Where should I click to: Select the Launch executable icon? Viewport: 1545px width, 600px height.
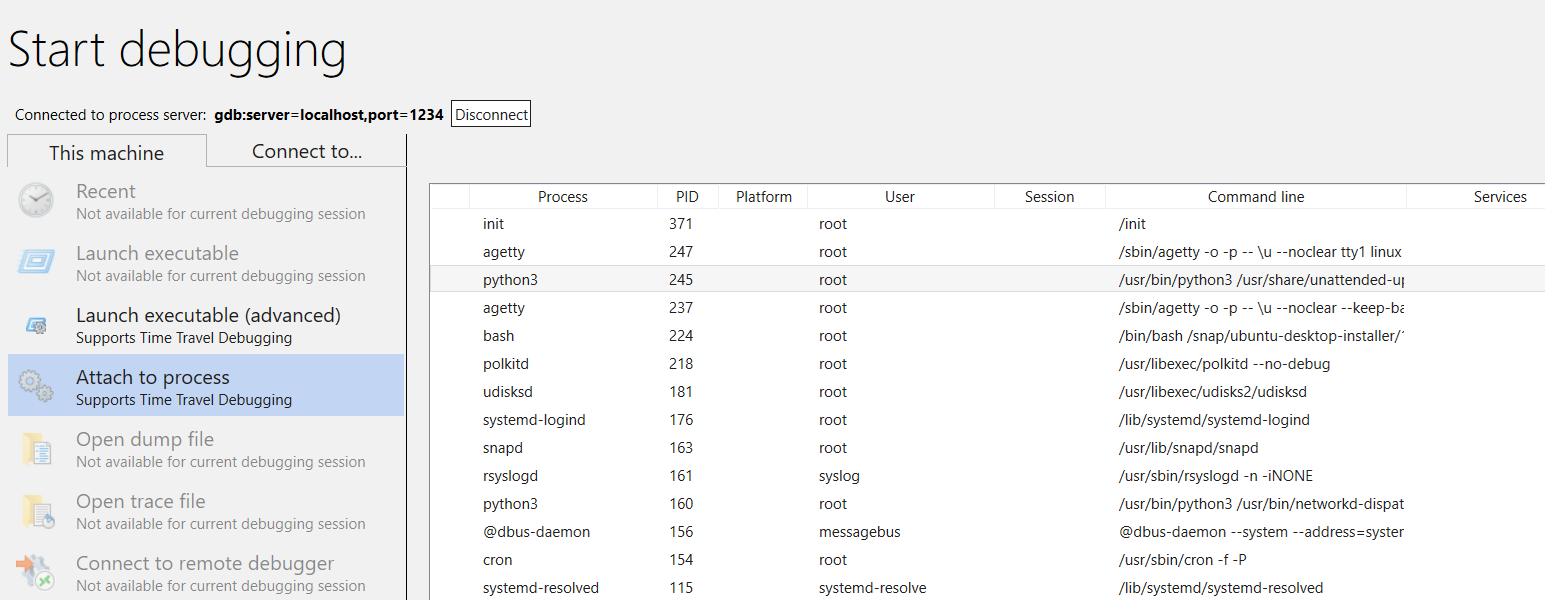tap(34, 262)
